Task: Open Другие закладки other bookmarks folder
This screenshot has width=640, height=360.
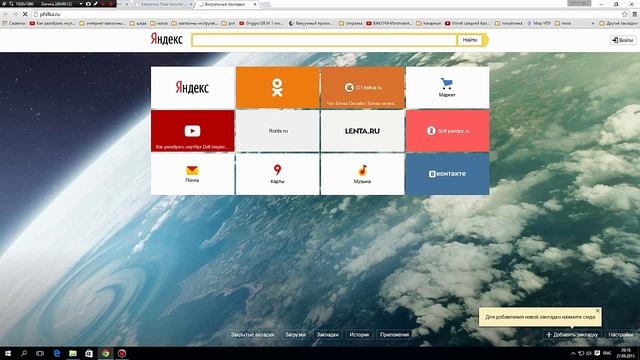Action: click(x=618, y=23)
